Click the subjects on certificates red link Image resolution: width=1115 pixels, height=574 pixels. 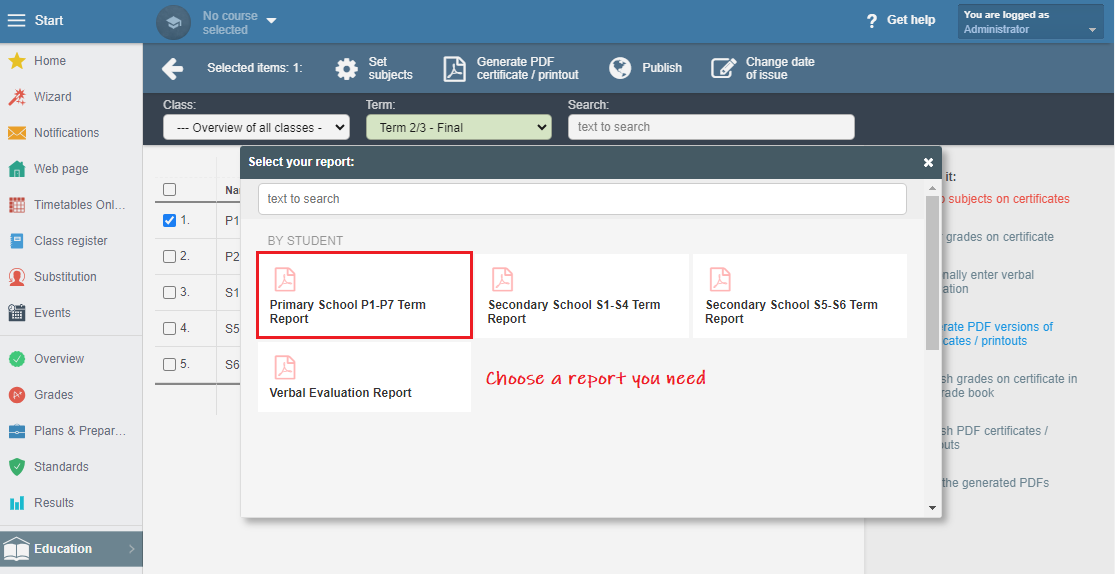click(1004, 199)
